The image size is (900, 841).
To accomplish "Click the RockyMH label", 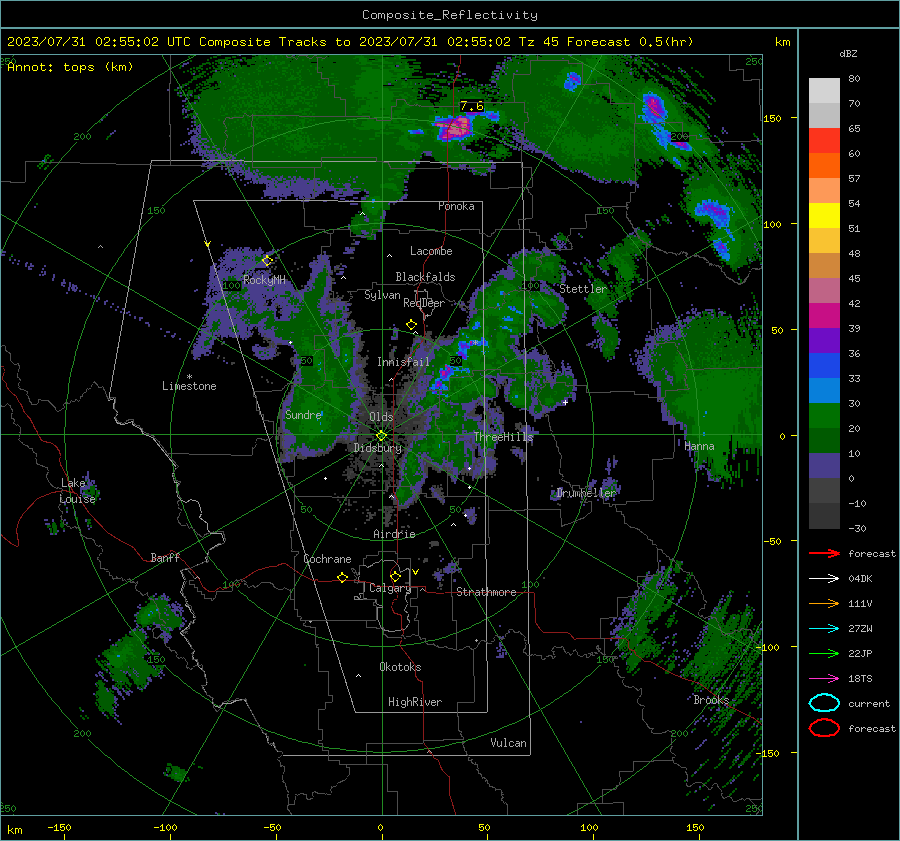I will 264,280.
